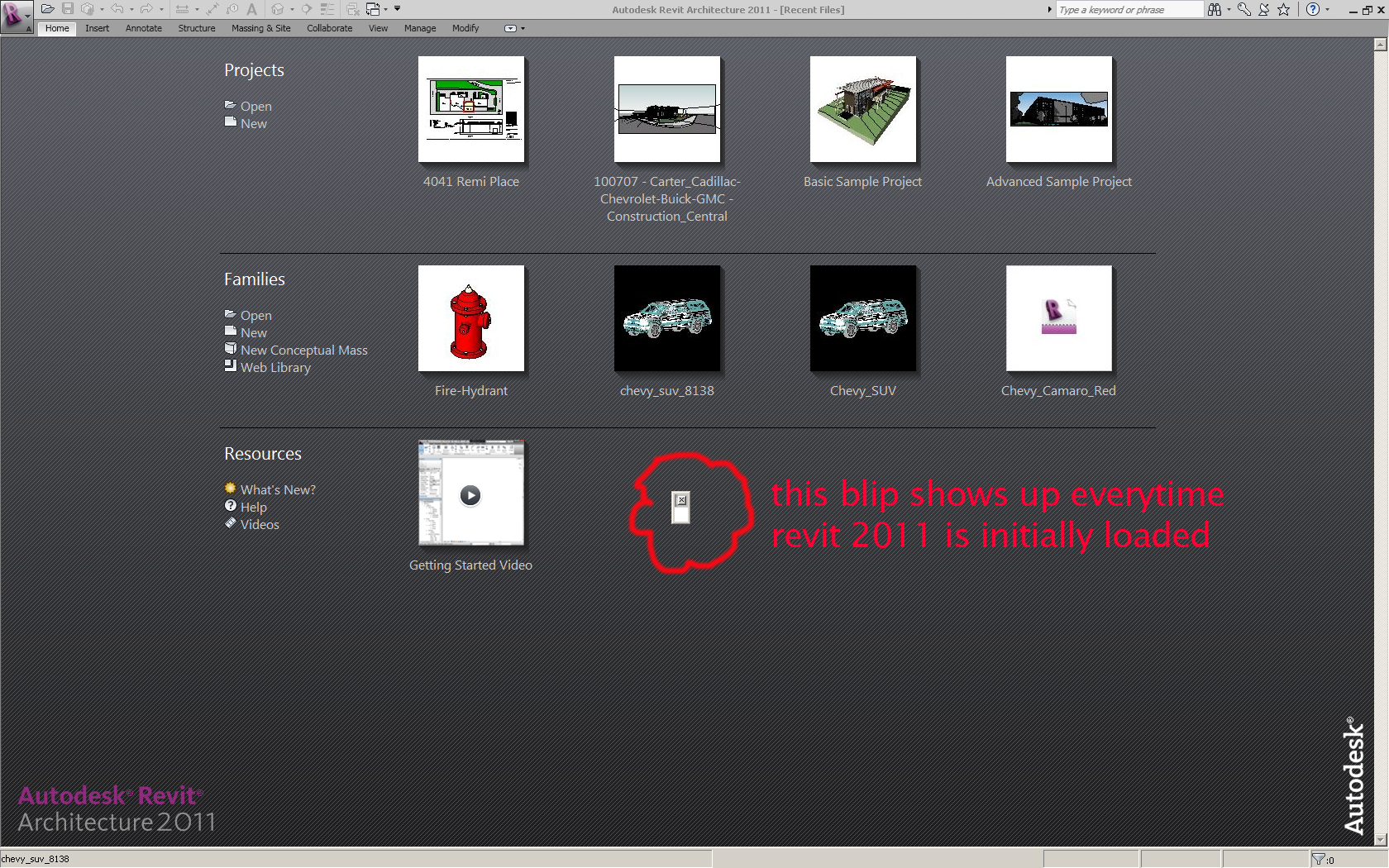This screenshot has width=1389, height=868.
Task: Open the Modify ribbon tab
Action: coord(465,28)
